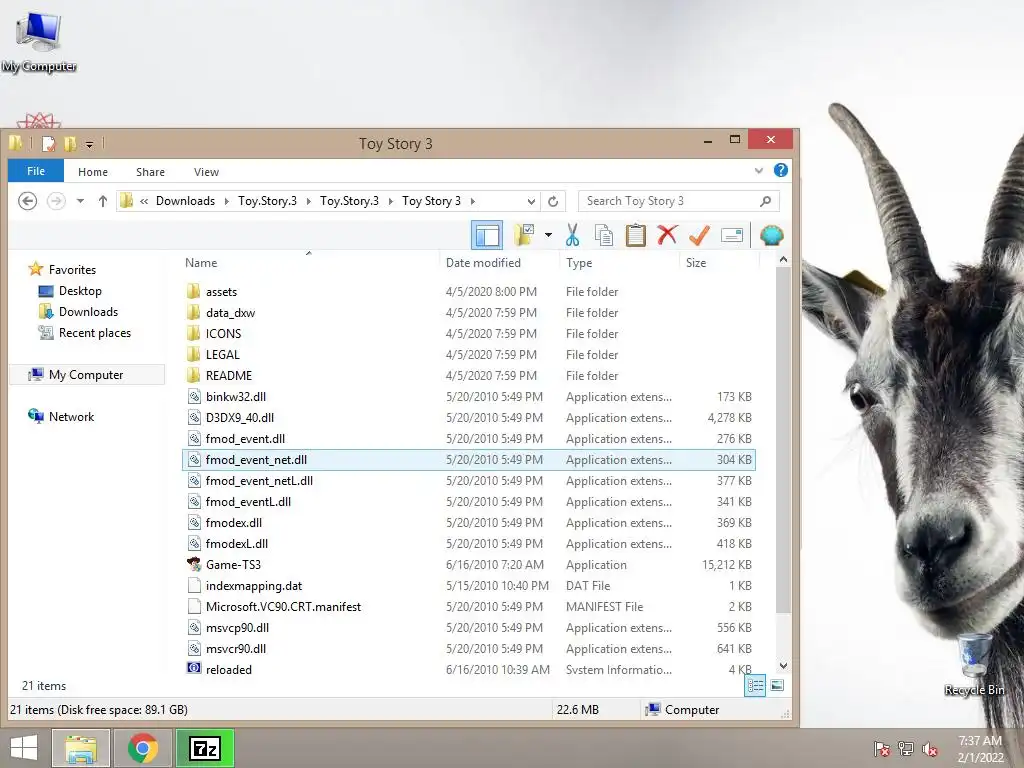Click the muted volume tray icon
The width and height of the screenshot is (1024, 768).
pos(930,749)
